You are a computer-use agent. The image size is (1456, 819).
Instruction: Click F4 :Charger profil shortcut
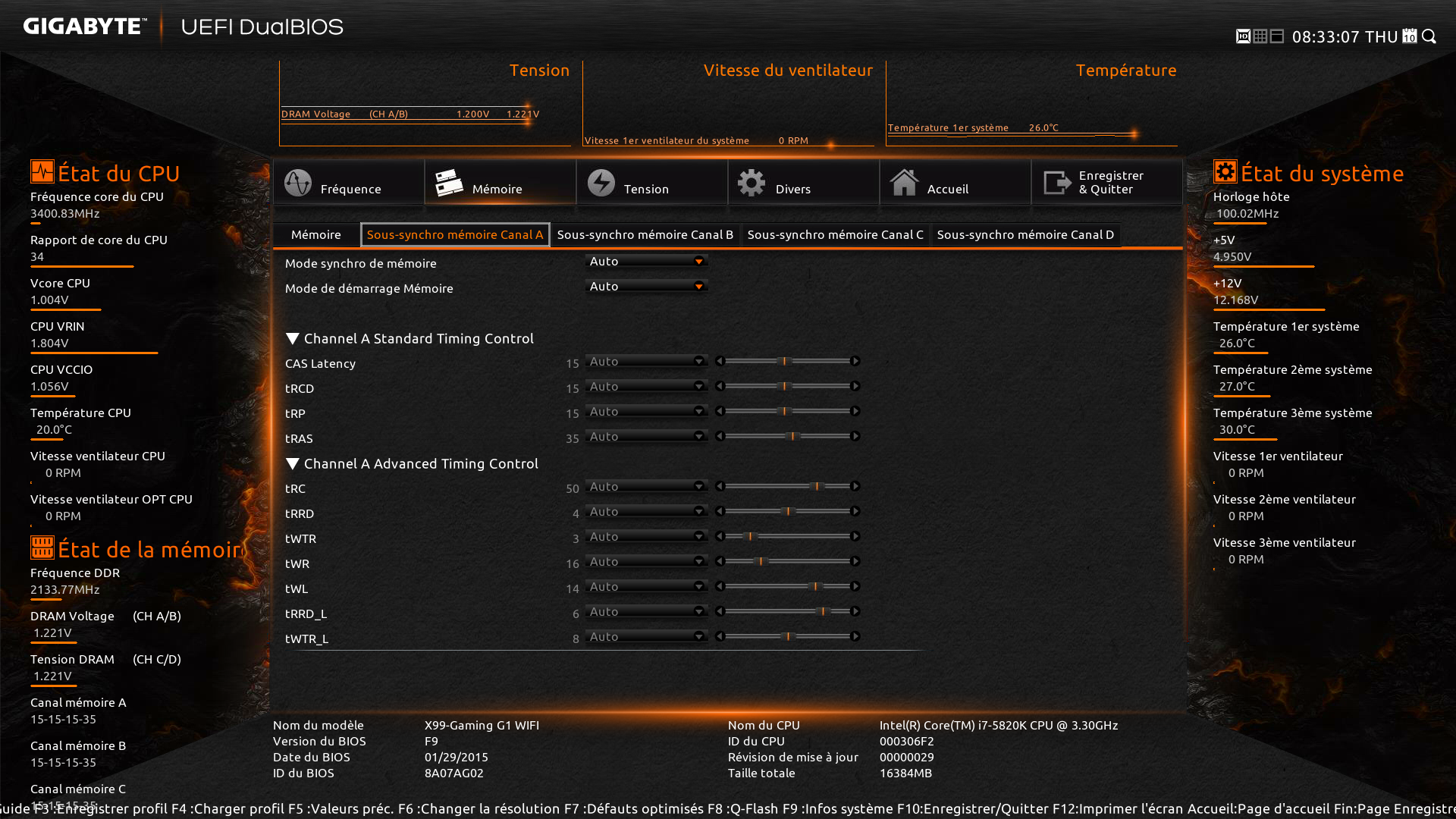coord(226,808)
